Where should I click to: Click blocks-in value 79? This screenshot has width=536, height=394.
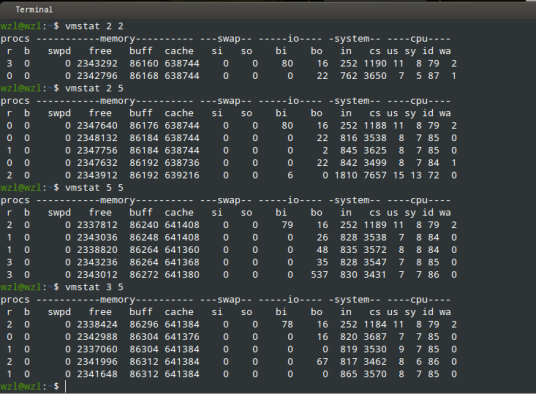(x=287, y=225)
